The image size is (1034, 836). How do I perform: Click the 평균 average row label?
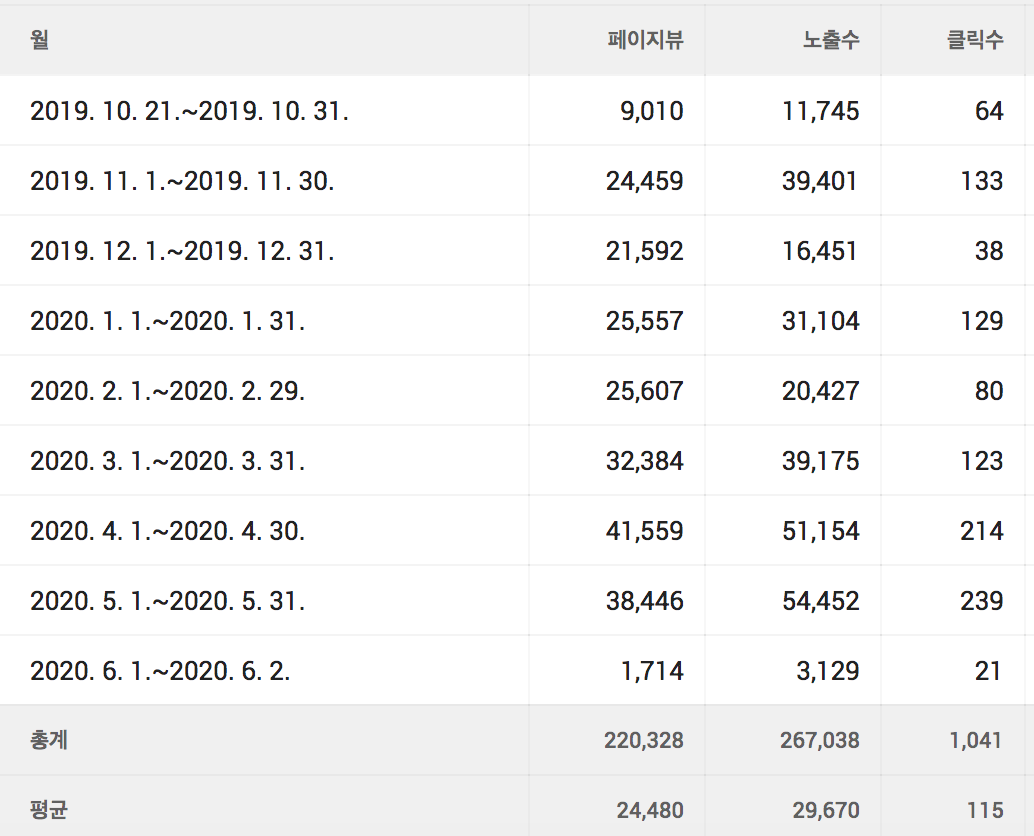coord(49,810)
